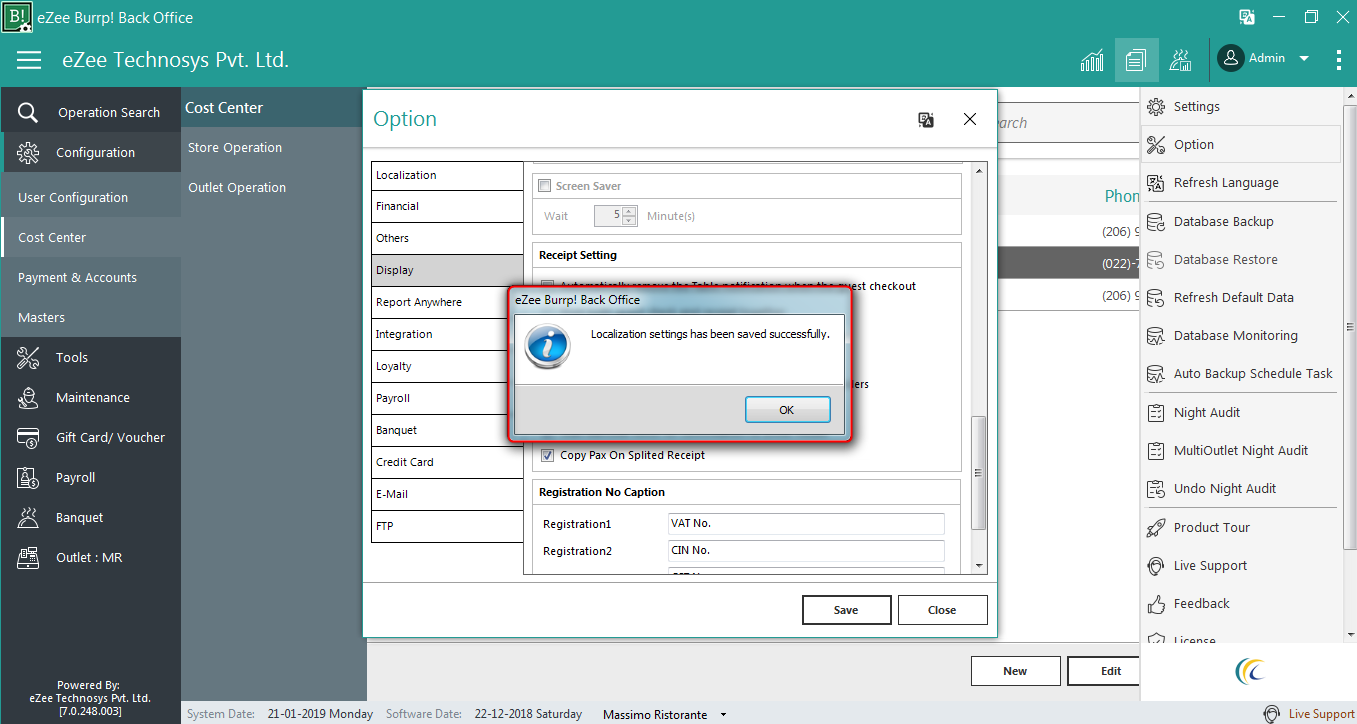This screenshot has height=724, width=1357.
Task: Expand the Admin user dropdown arrow
Action: point(1304,58)
